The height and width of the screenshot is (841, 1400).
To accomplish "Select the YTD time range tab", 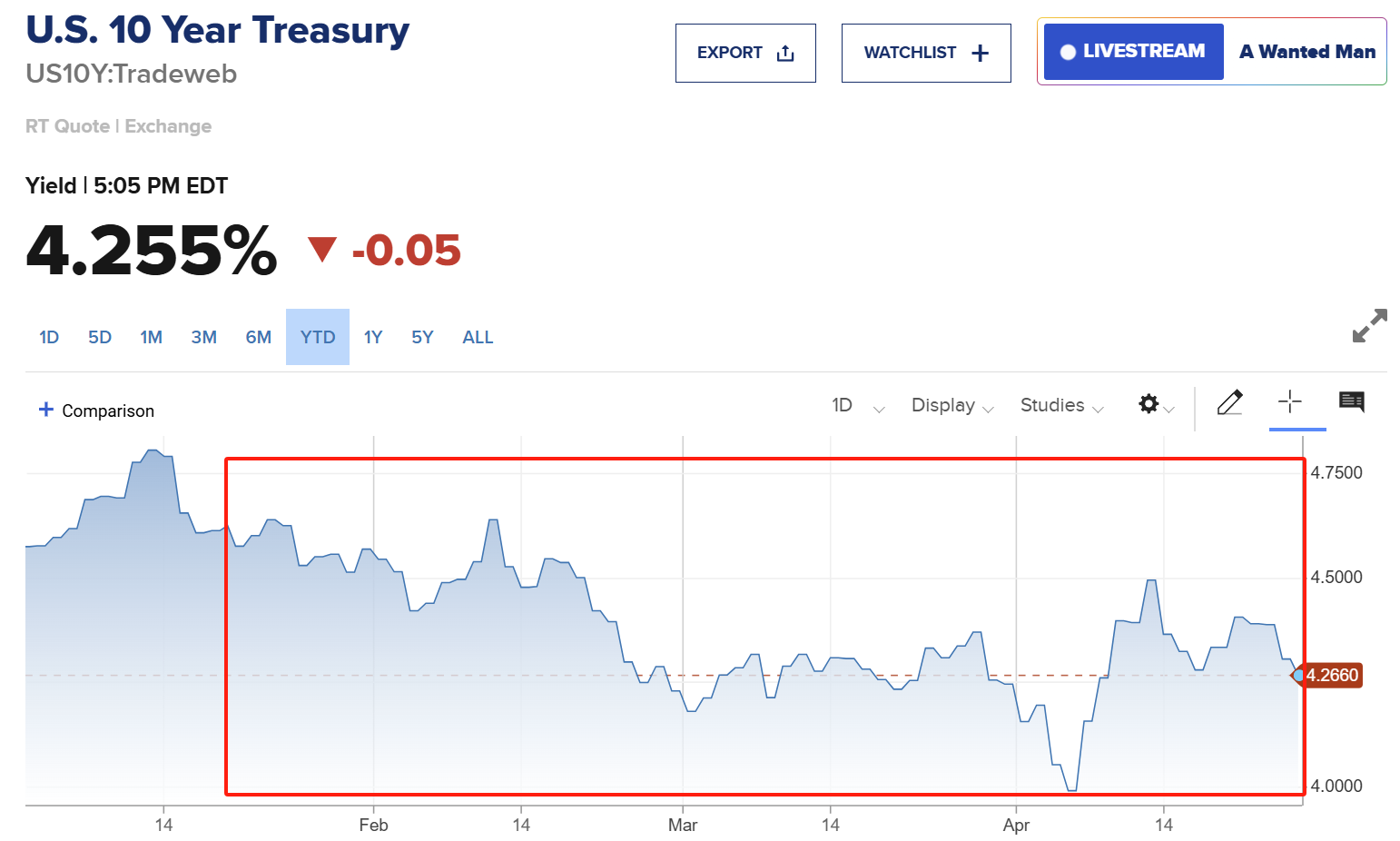I will [318, 337].
